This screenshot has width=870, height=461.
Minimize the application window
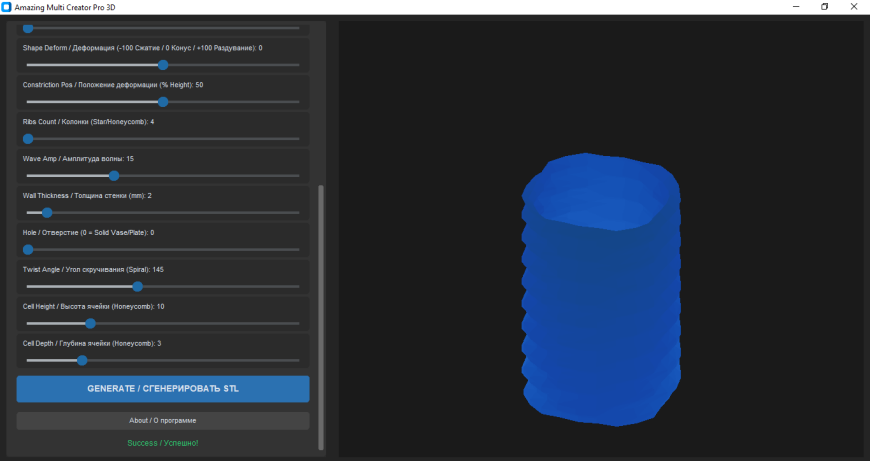coord(796,7)
